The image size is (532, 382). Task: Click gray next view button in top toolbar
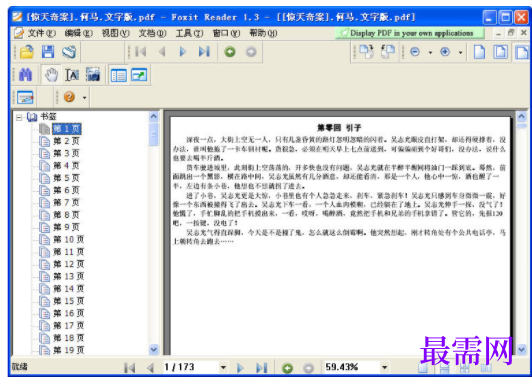[251, 52]
